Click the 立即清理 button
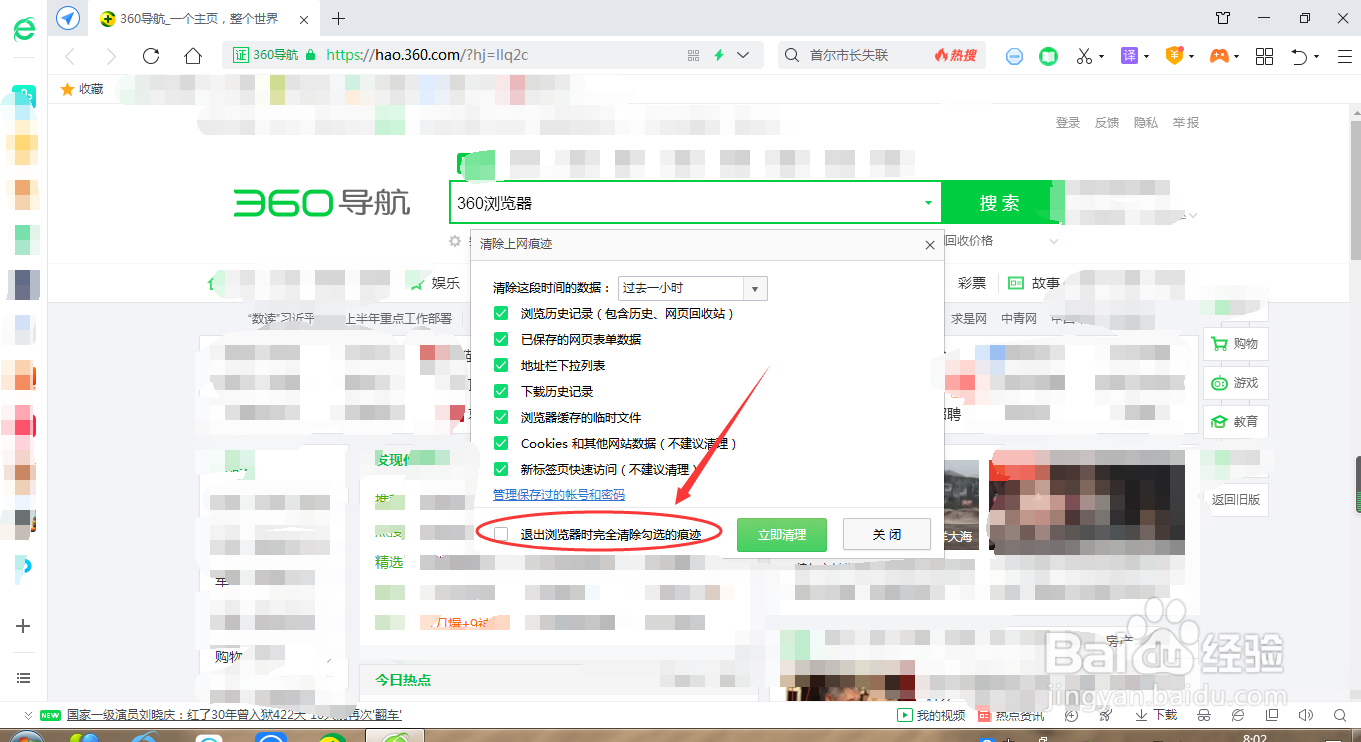 tap(782, 535)
